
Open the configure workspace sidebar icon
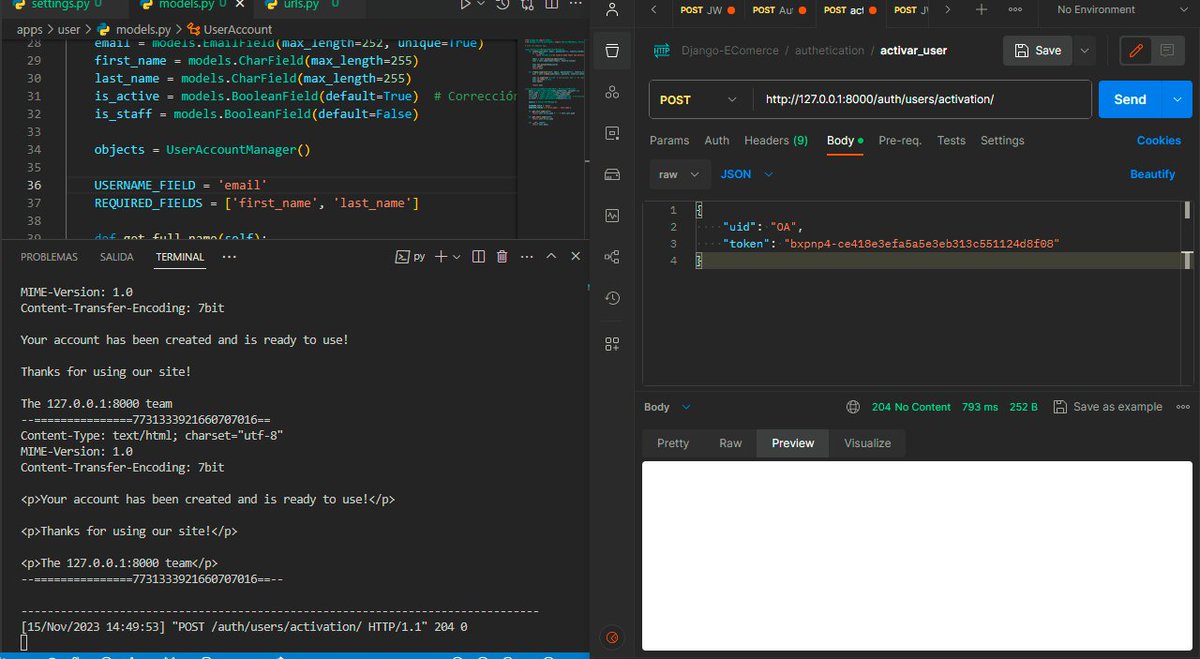point(612,344)
